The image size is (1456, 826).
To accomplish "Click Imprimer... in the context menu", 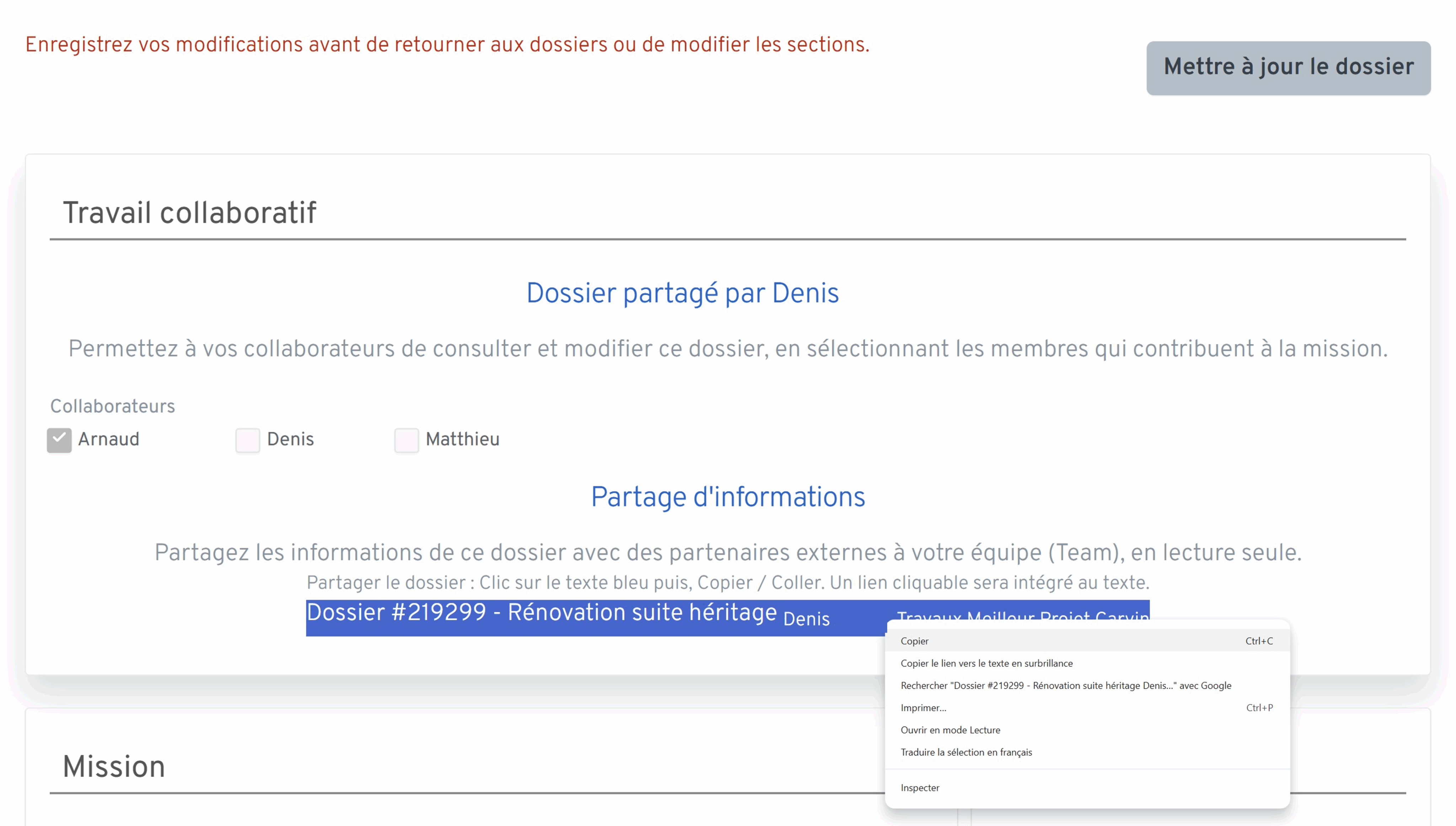I will click(x=923, y=707).
